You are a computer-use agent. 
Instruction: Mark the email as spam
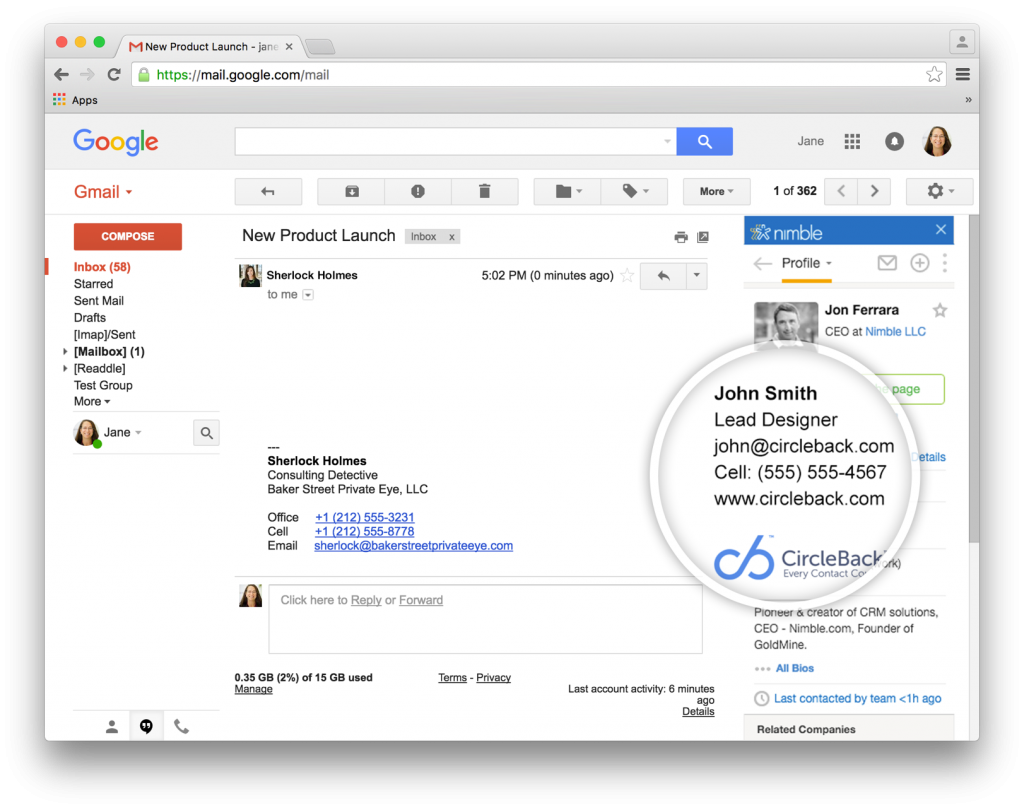pos(417,191)
